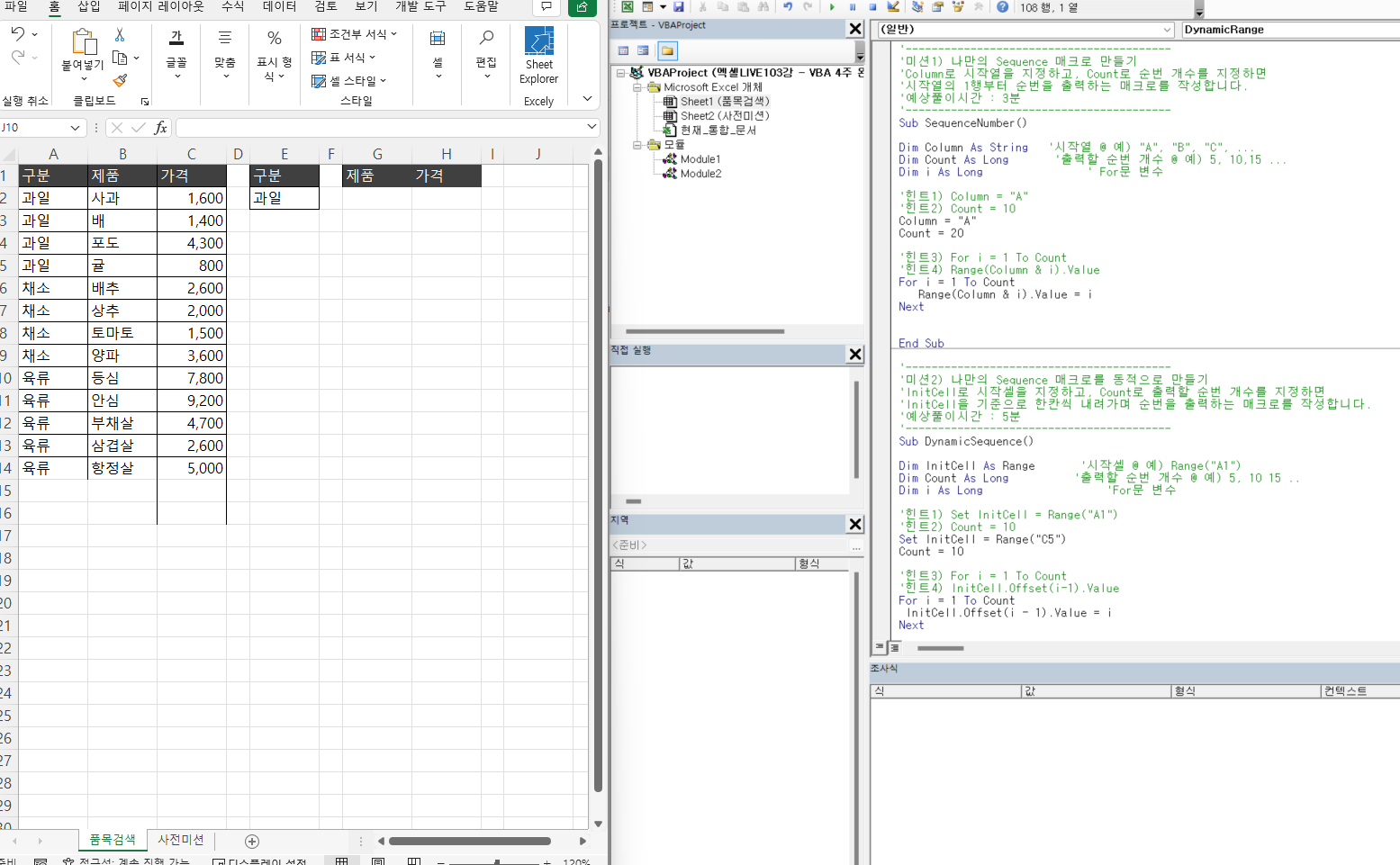The height and width of the screenshot is (865, 1400).
Task: Open the Project Explorer toolbar icon
Action: pos(917,6)
